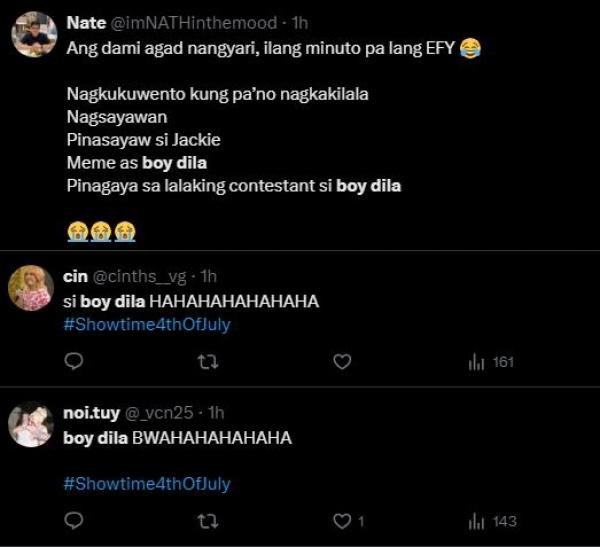Reply to noi.tuy's tweet
The image size is (600, 547).
pos(74,520)
